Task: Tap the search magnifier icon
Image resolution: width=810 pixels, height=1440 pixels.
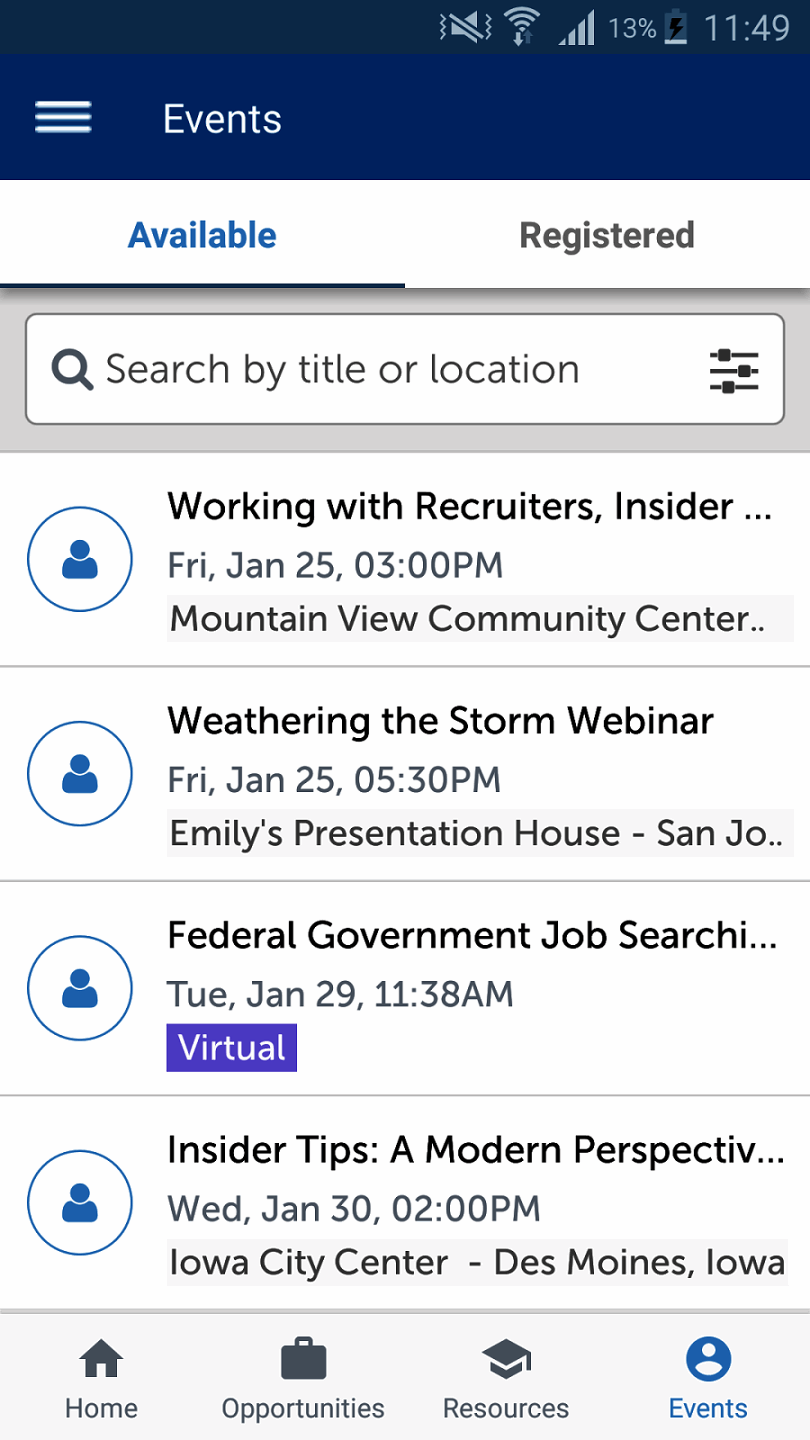Action: tap(72, 370)
